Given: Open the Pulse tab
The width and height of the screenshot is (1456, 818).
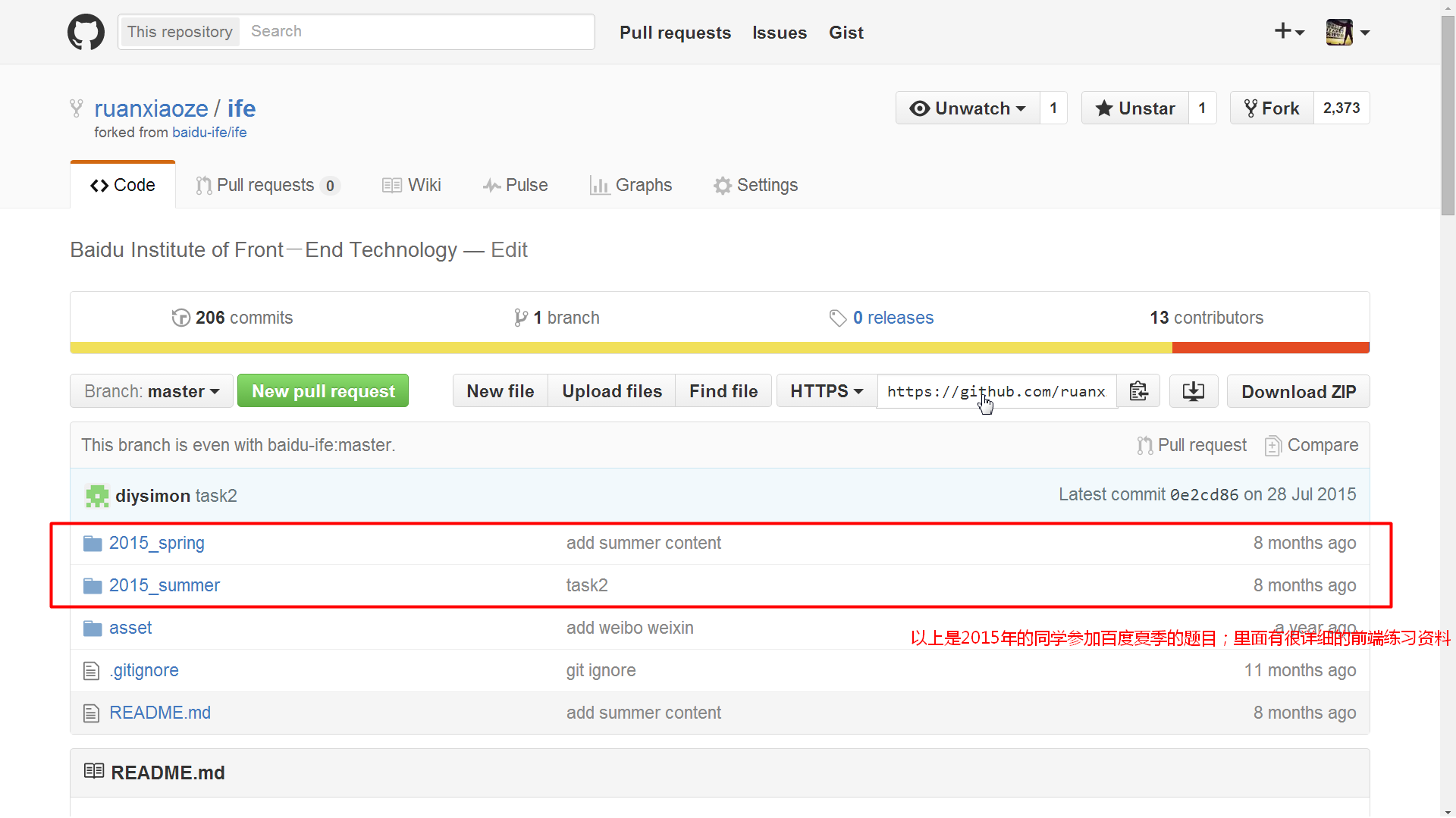Looking at the screenshot, I should click(x=516, y=185).
